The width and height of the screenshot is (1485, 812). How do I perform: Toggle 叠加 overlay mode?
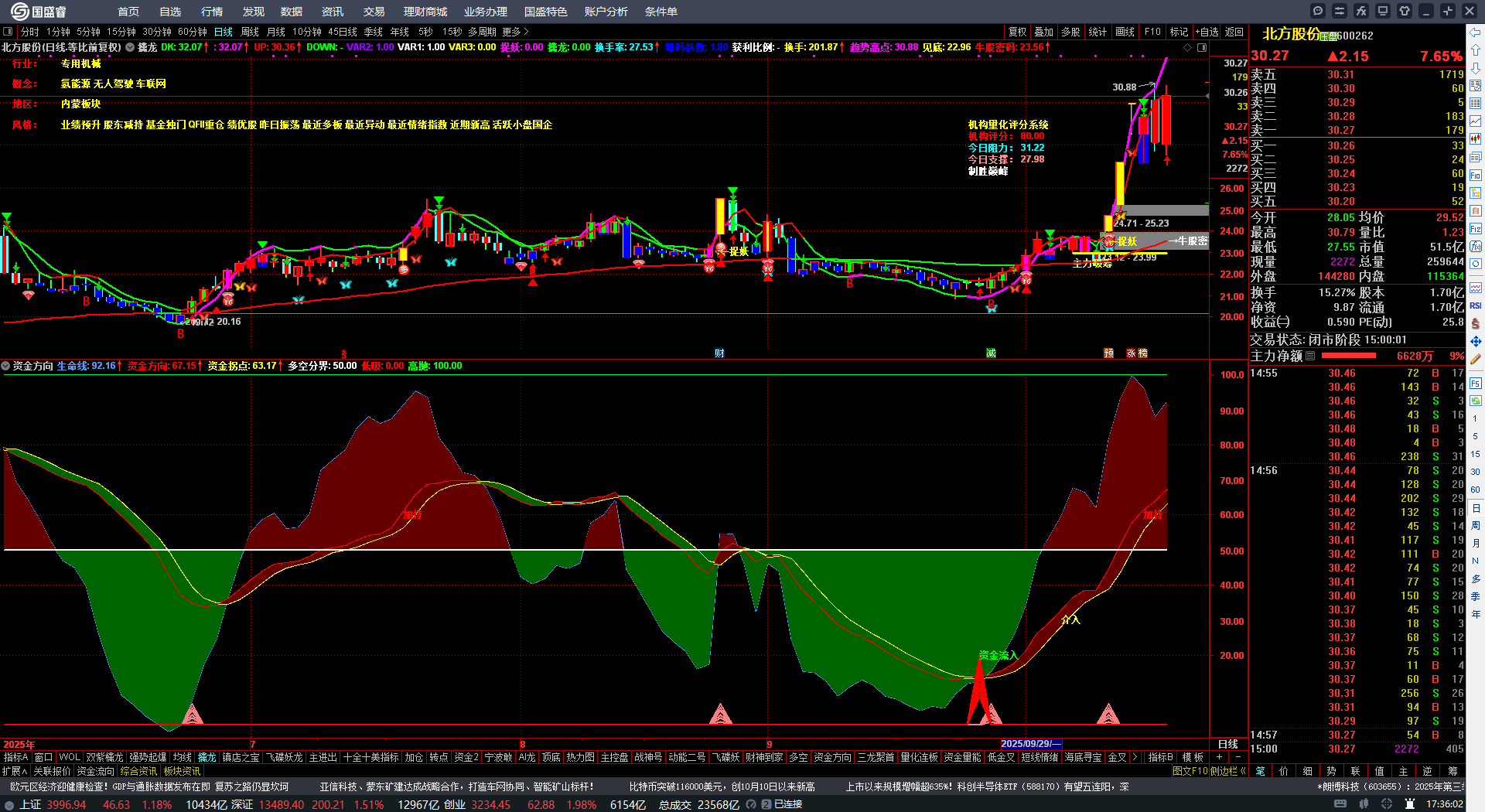coord(1044,32)
